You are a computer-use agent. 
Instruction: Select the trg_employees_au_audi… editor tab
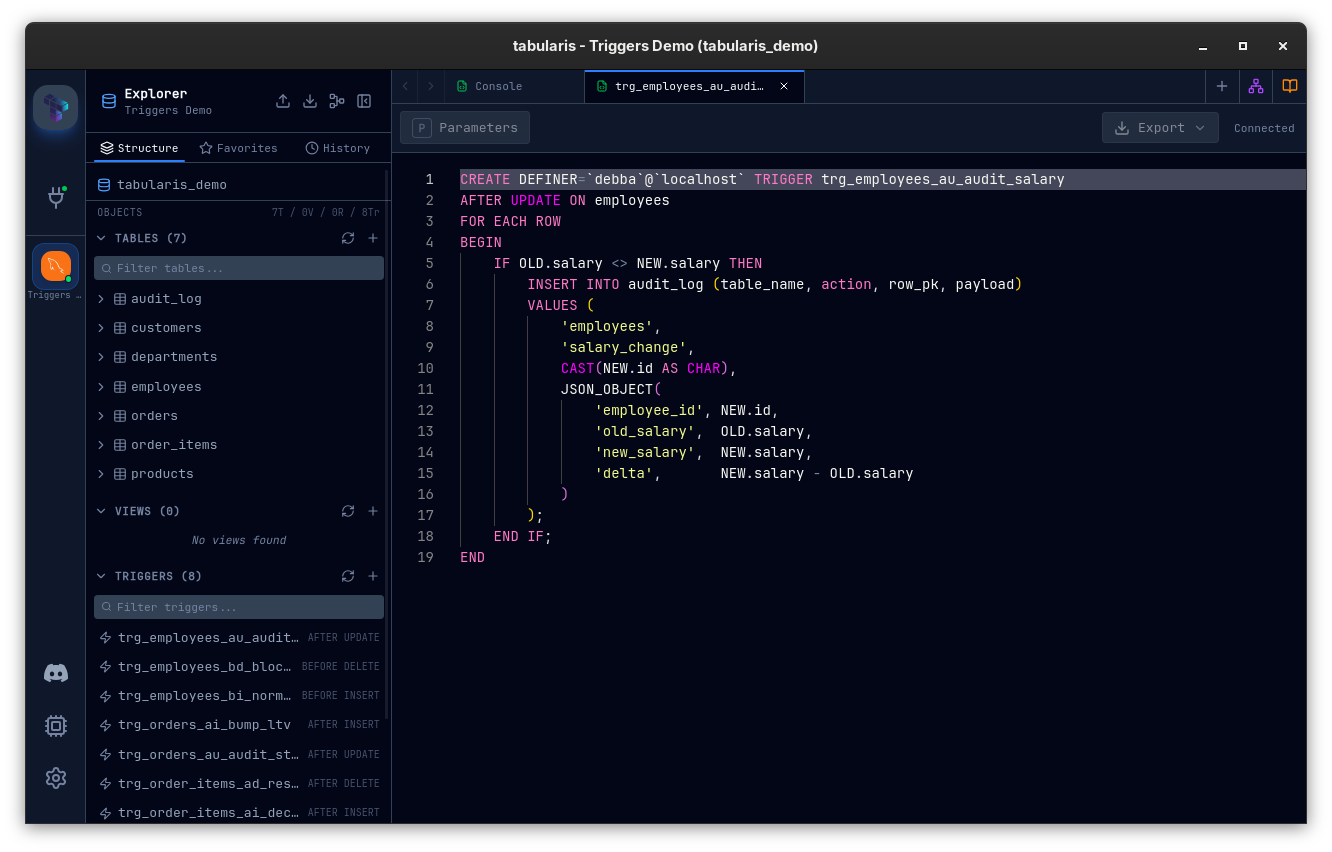click(x=694, y=86)
